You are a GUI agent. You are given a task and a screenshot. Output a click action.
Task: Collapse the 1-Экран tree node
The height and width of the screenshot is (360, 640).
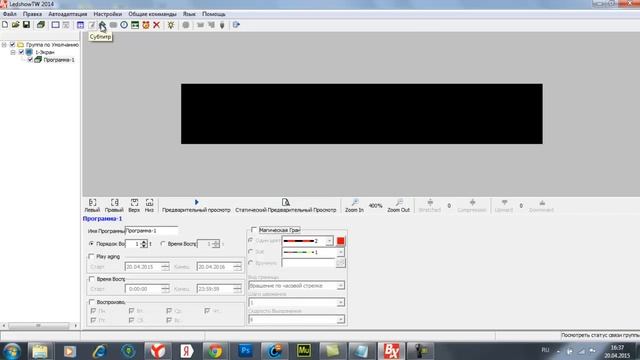(x=13, y=52)
